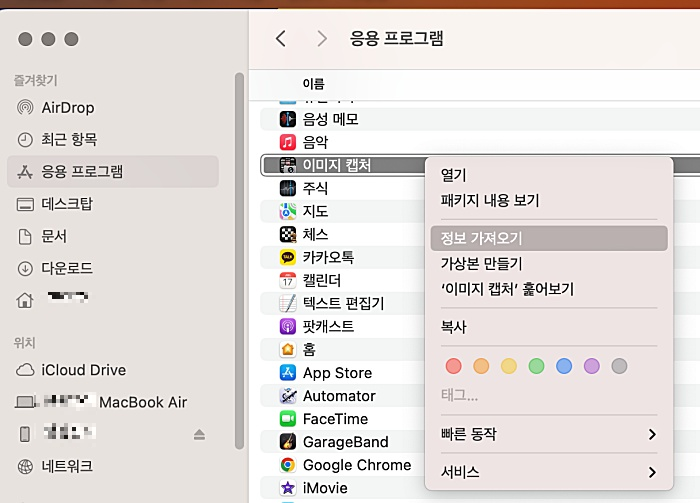Choose 복사 in the context menu

tap(549, 327)
